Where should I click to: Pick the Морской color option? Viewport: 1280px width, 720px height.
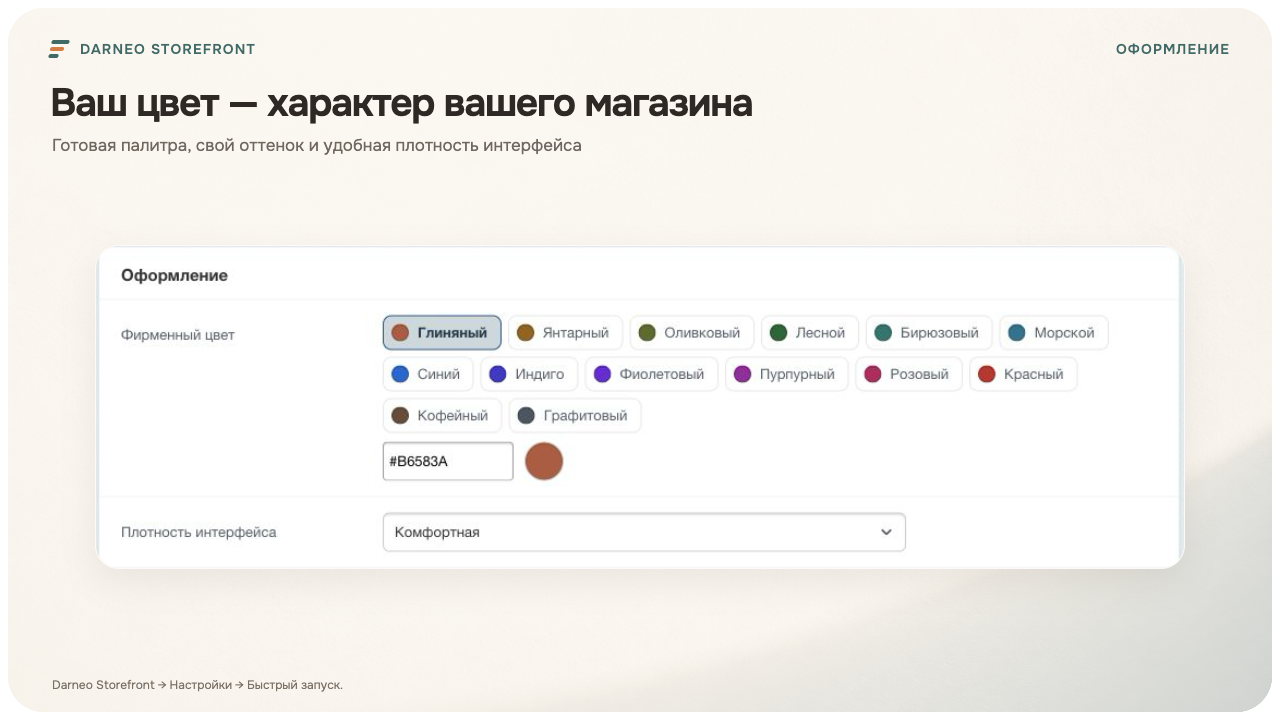1054,333
